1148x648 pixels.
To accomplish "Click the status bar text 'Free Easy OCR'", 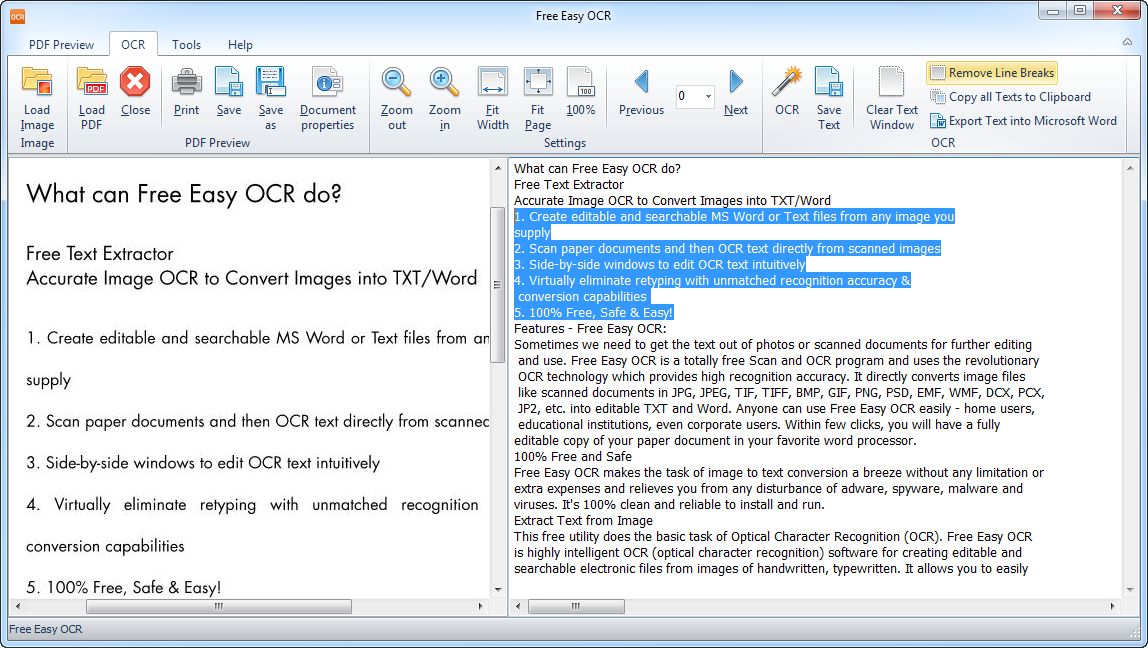I will pyautogui.click(x=45, y=629).
